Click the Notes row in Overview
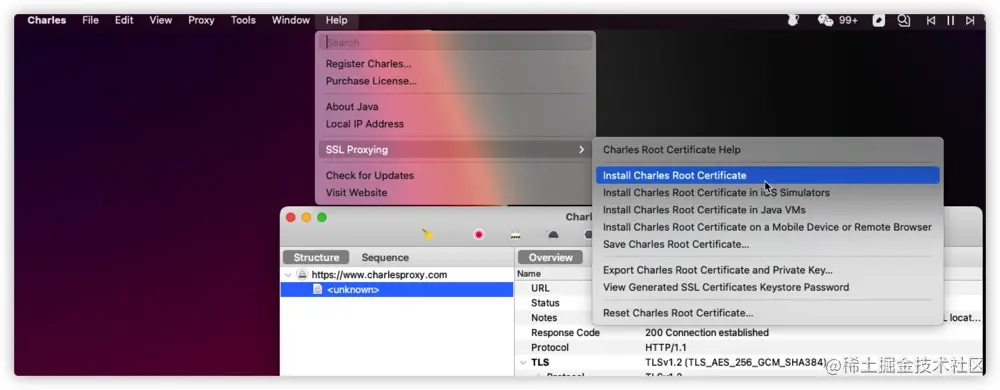Viewport: 1000px width, 390px height. [544, 317]
